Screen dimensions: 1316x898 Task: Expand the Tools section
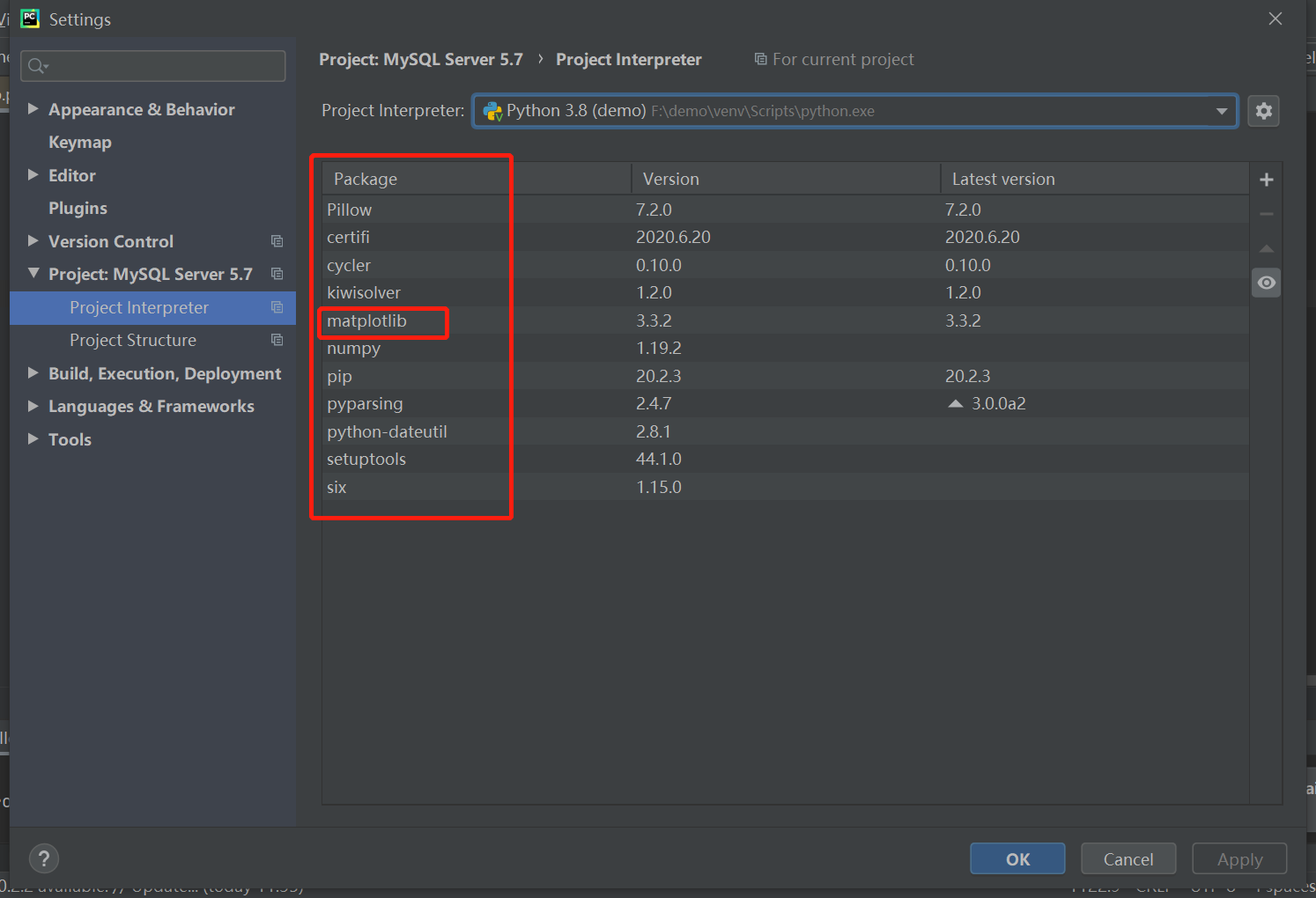[33, 438]
